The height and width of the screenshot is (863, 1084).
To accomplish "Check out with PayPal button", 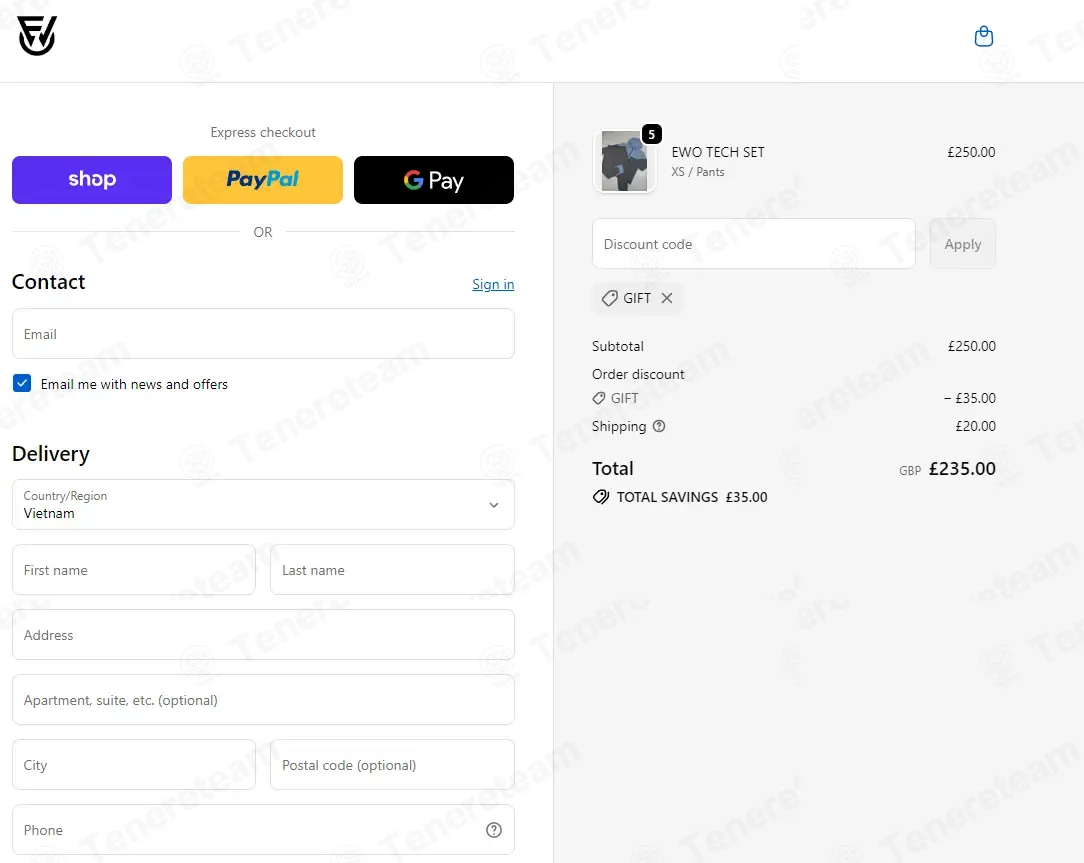I will point(263,180).
